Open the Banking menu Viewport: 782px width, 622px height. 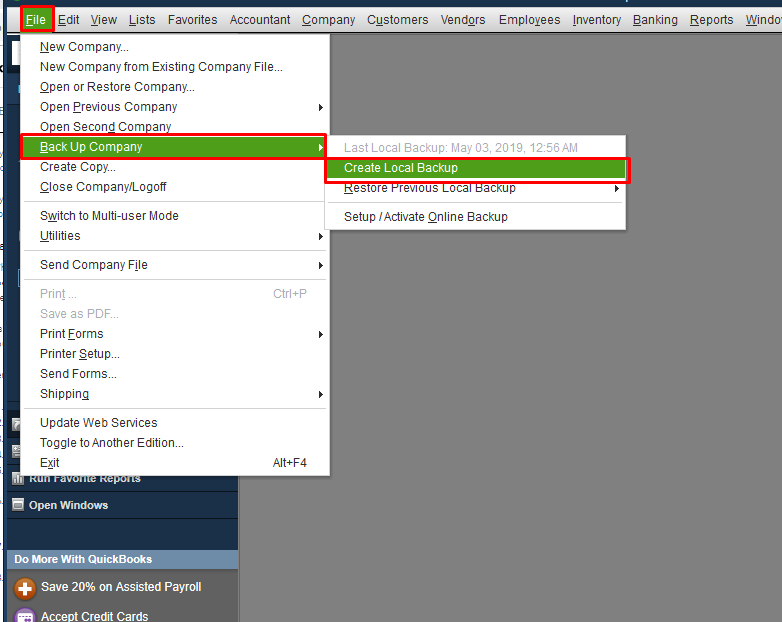655,20
